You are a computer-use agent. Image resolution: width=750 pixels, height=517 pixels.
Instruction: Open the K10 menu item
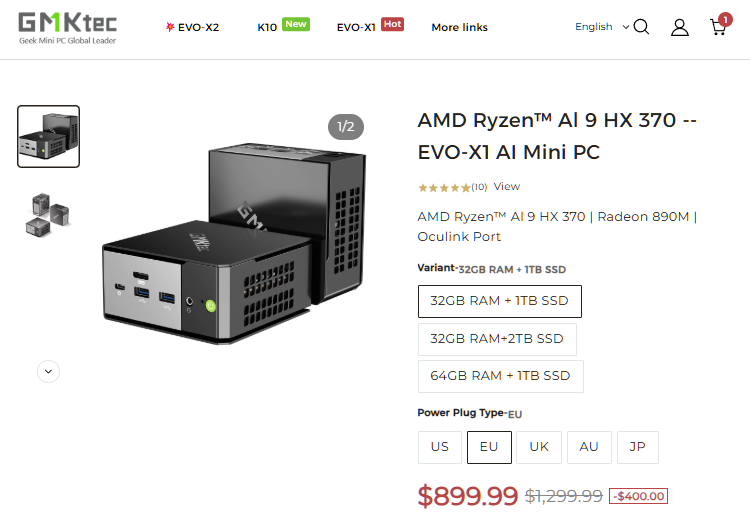pos(267,27)
